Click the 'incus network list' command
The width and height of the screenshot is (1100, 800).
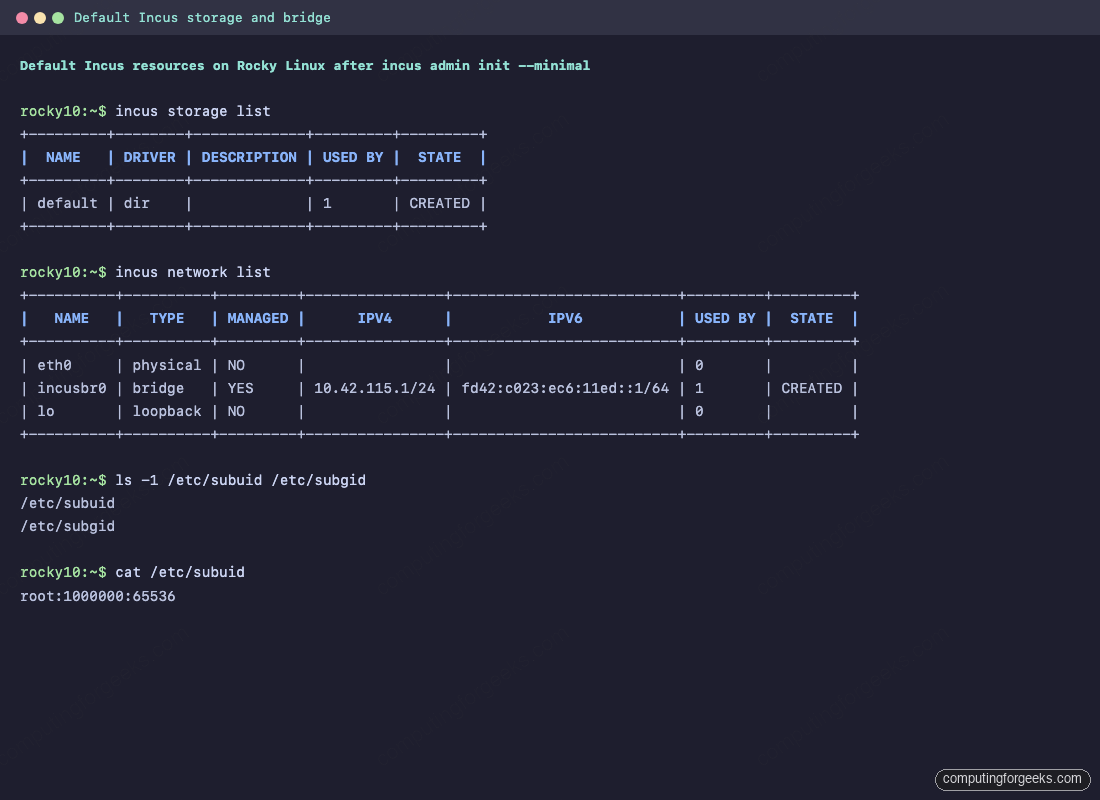coord(193,272)
